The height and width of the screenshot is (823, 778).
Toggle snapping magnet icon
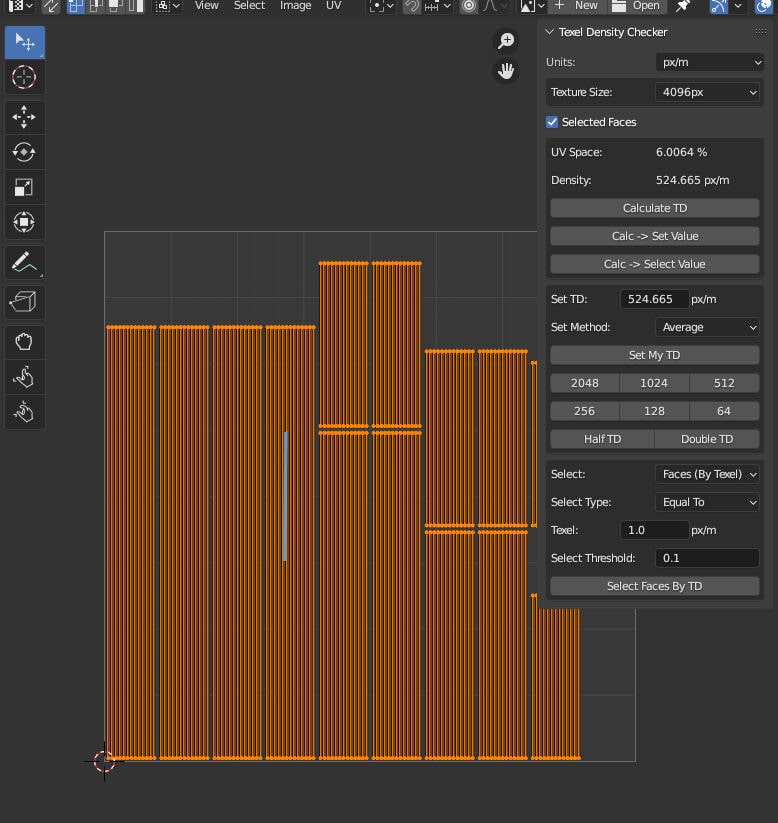click(413, 6)
